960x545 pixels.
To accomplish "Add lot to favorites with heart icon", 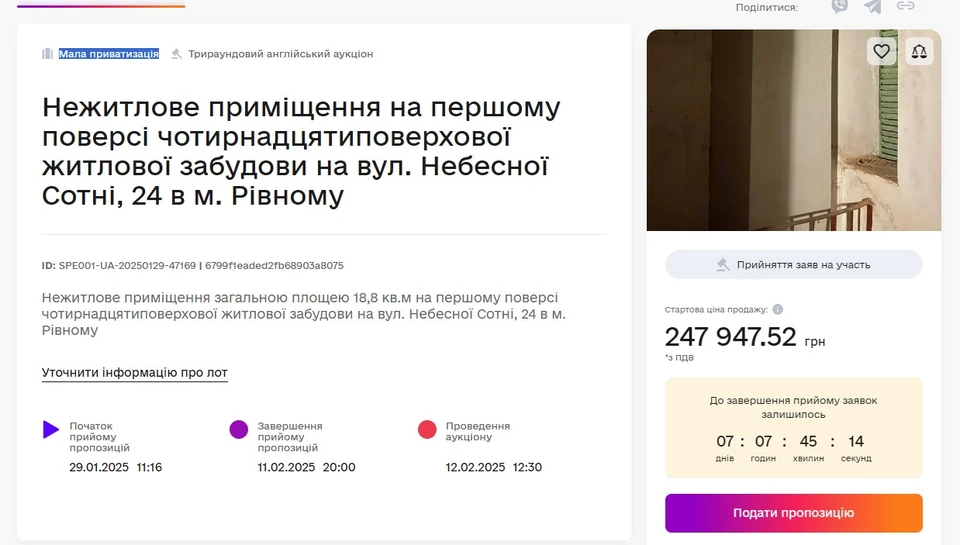I will point(881,51).
